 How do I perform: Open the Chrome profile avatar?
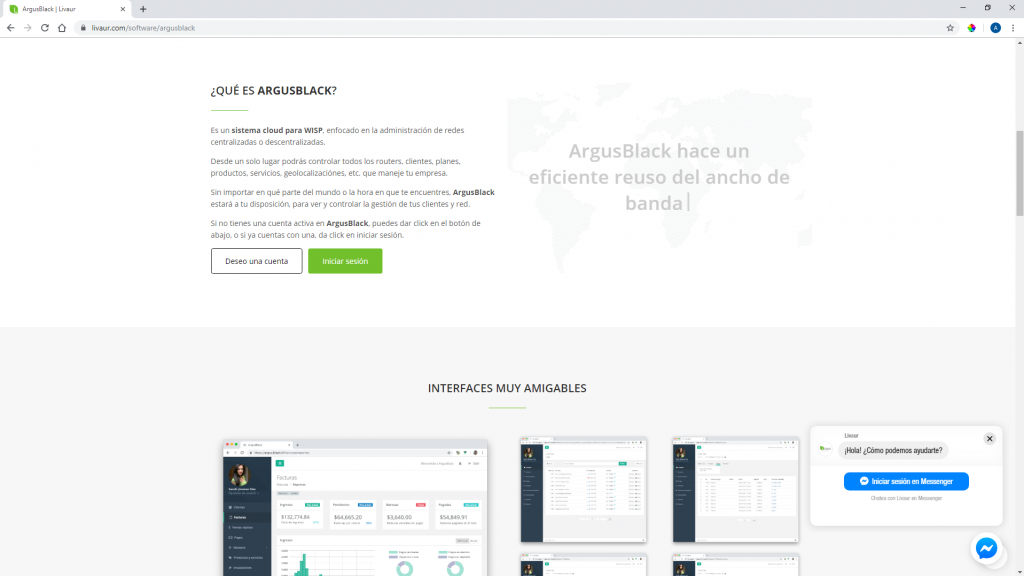[x=995, y=28]
